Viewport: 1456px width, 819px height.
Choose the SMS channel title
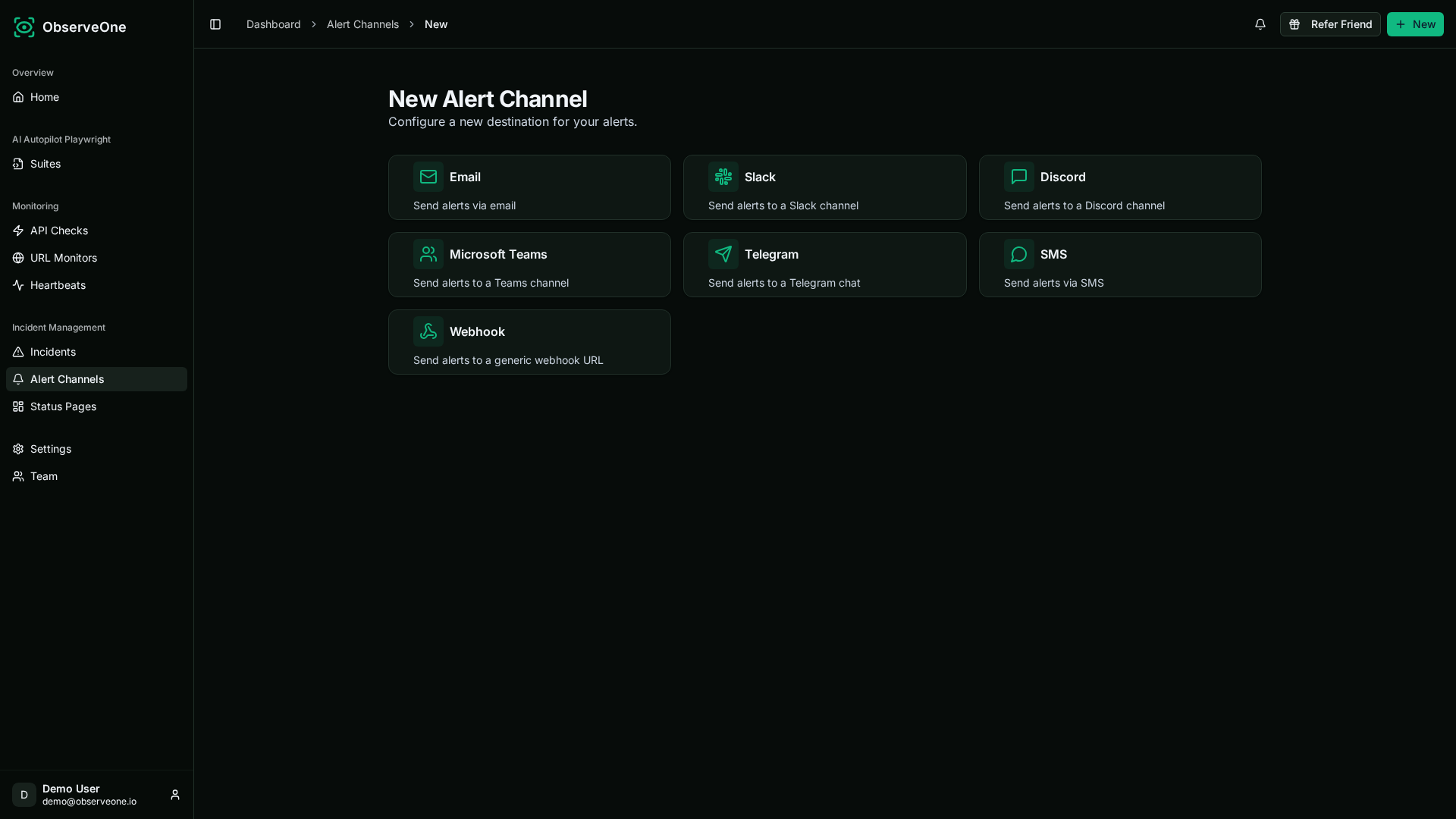pyautogui.click(x=1053, y=254)
